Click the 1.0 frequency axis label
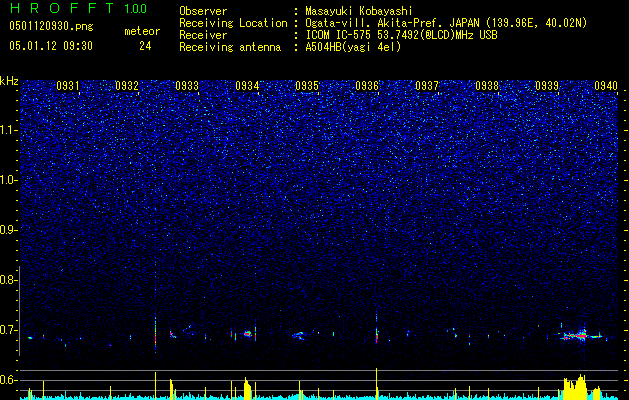Viewport: 629px width, 400px height. pos(9,180)
